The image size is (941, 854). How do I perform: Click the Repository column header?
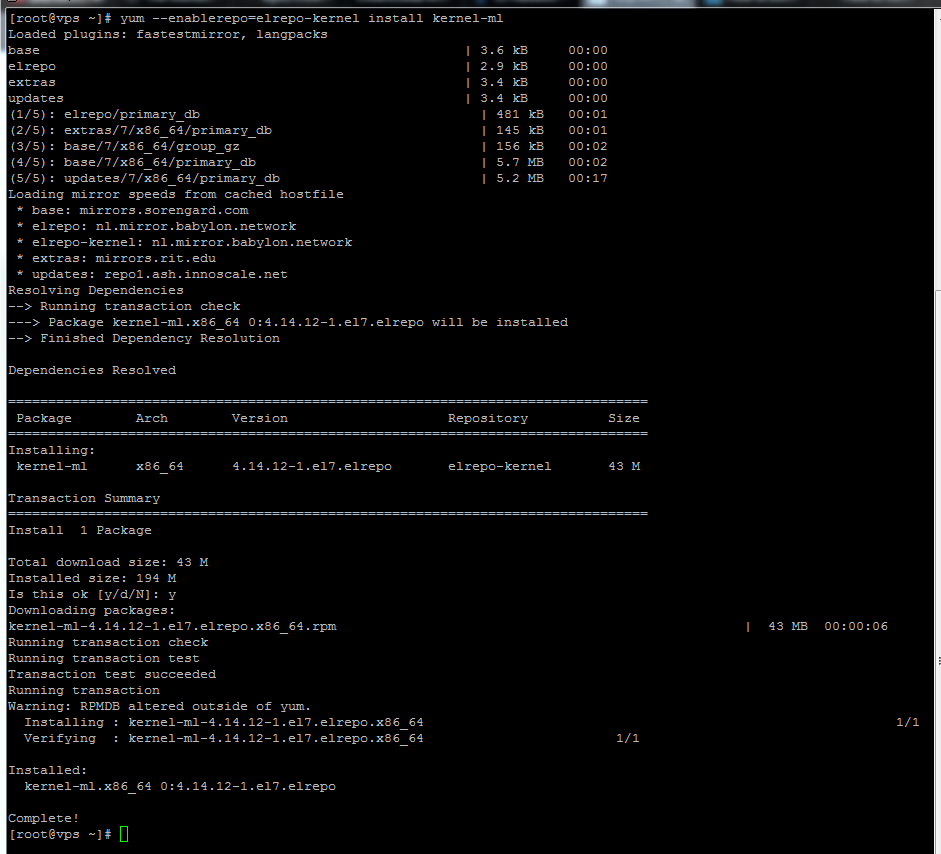coord(488,418)
